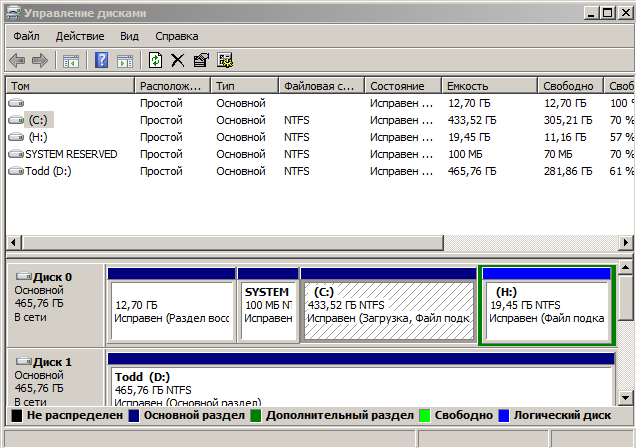Select the 12,70 ГБ recovery partition block
636x448 pixels.
click(170, 311)
